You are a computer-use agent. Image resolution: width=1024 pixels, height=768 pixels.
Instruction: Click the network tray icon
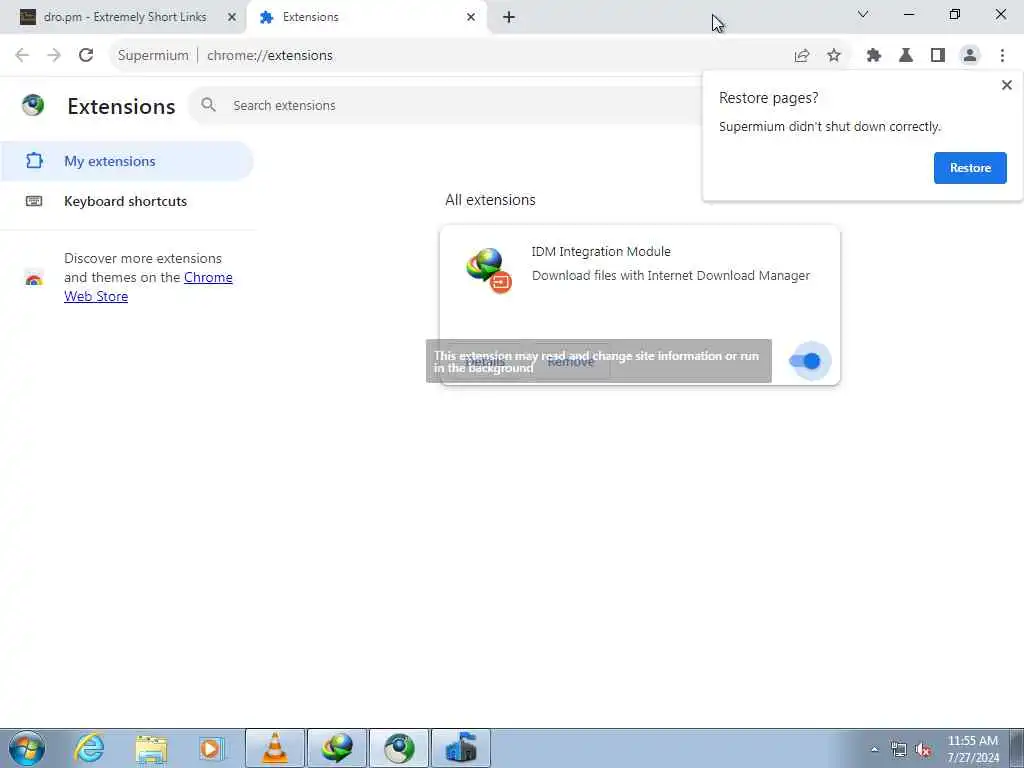tap(899, 749)
